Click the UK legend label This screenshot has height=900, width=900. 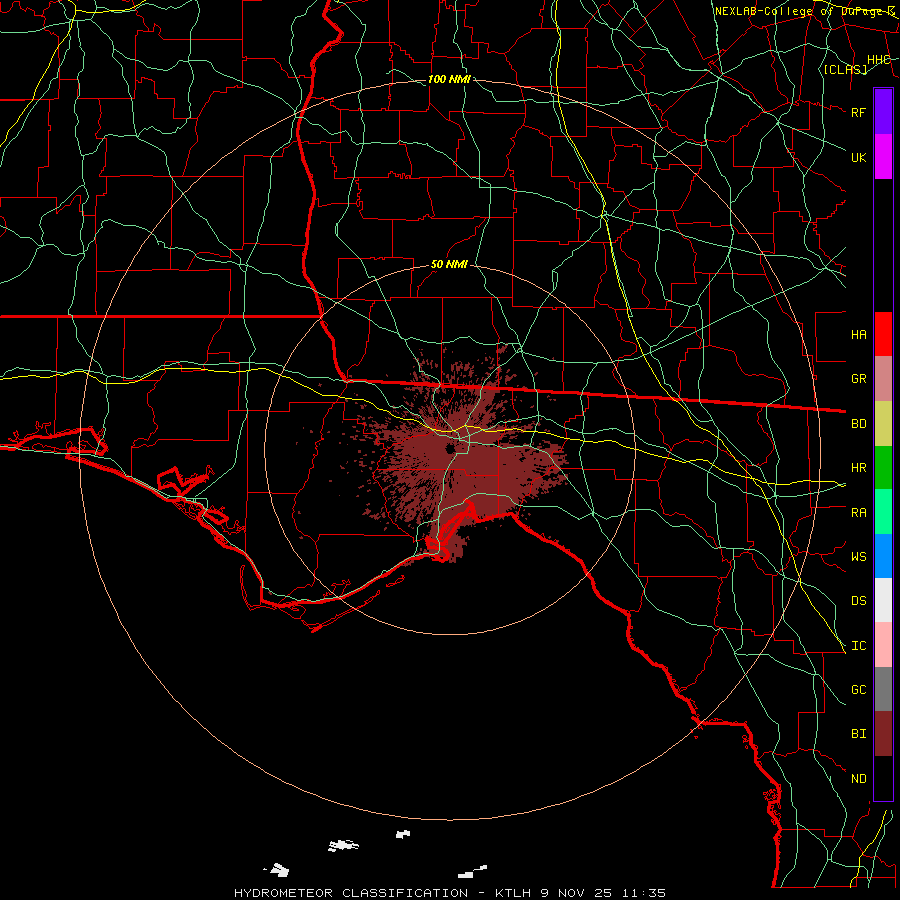point(858,157)
